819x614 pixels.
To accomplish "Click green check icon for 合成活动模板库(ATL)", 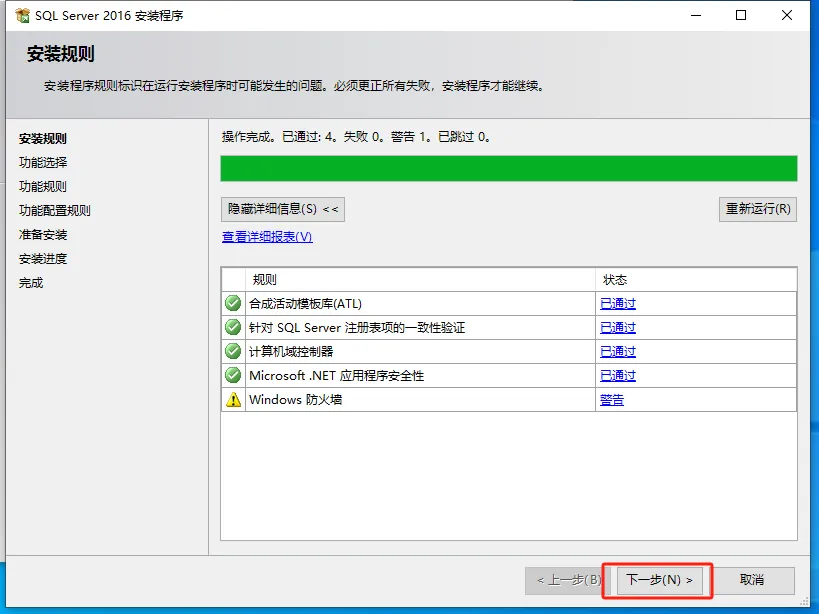I will 233,303.
